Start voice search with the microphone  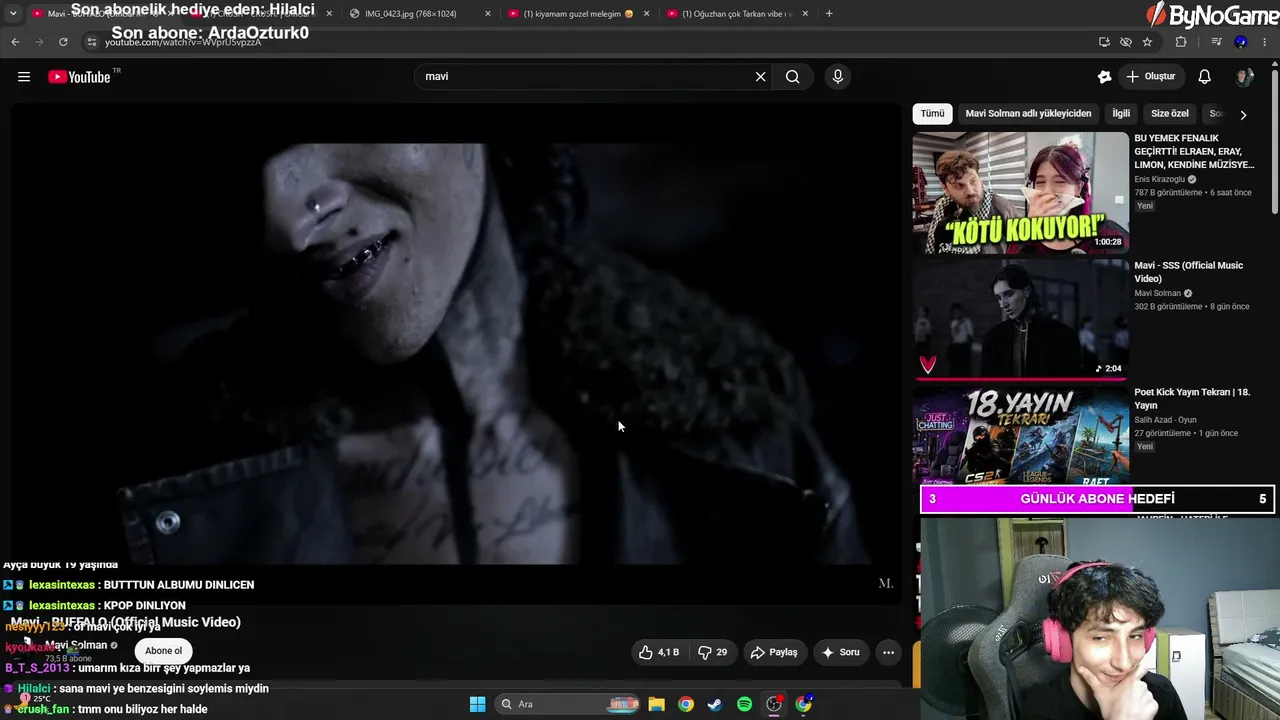click(838, 77)
